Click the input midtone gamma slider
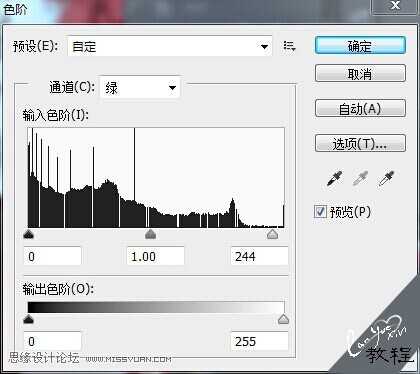This screenshot has width=420, height=374. 151,234
